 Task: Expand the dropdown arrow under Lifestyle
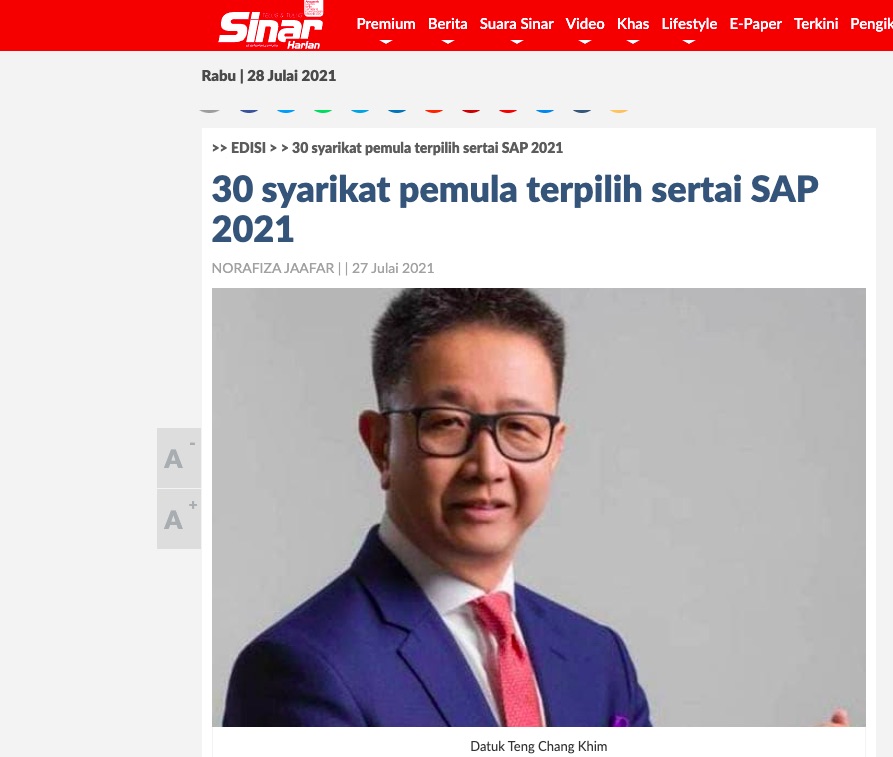pos(689,42)
